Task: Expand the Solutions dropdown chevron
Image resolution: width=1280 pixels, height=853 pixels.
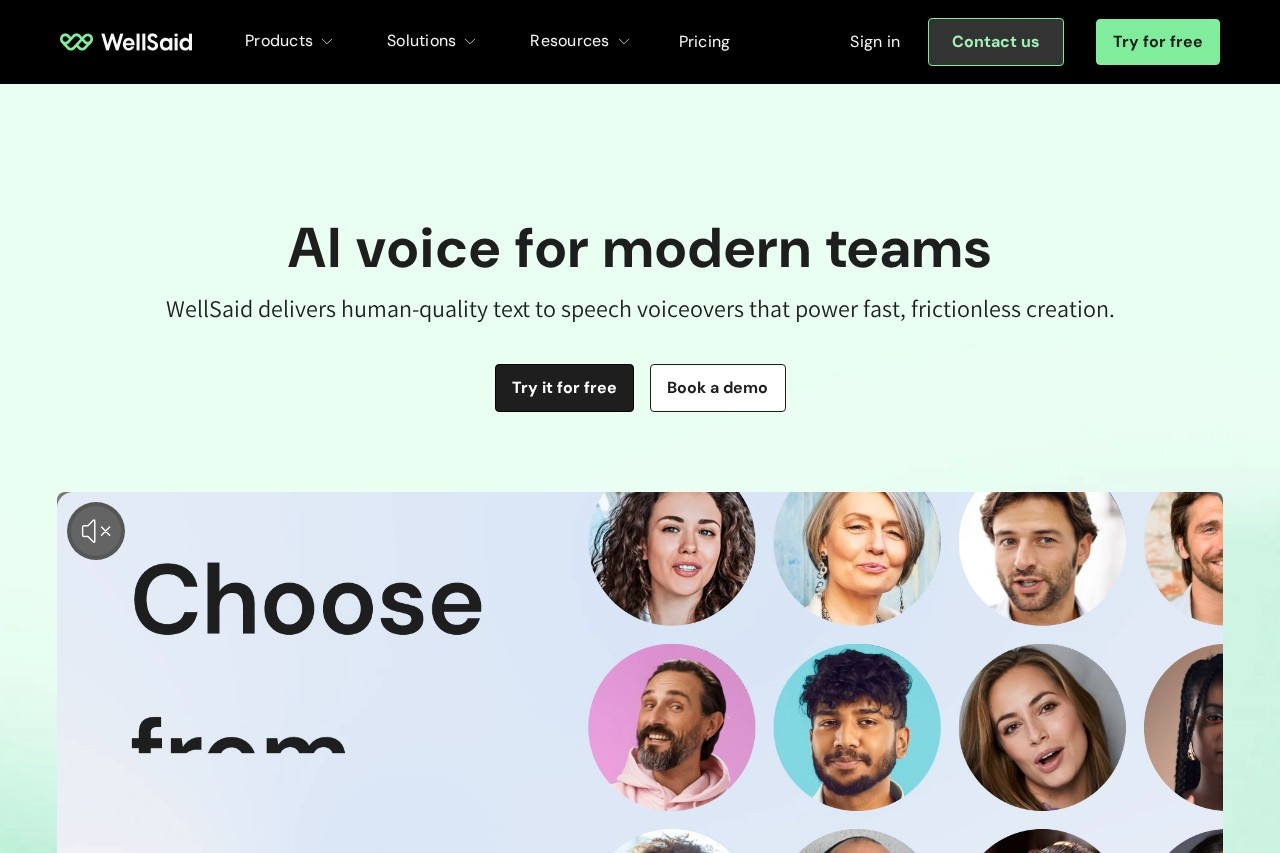Action: pyautogui.click(x=470, y=42)
